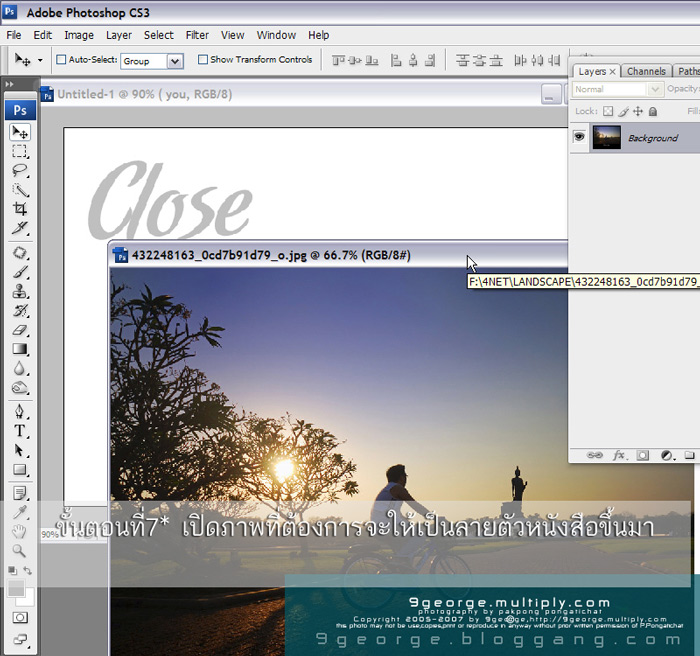Select the Notes tool
Viewport: 700px width, 656px height.
pyautogui.click(x=20, y=493)
